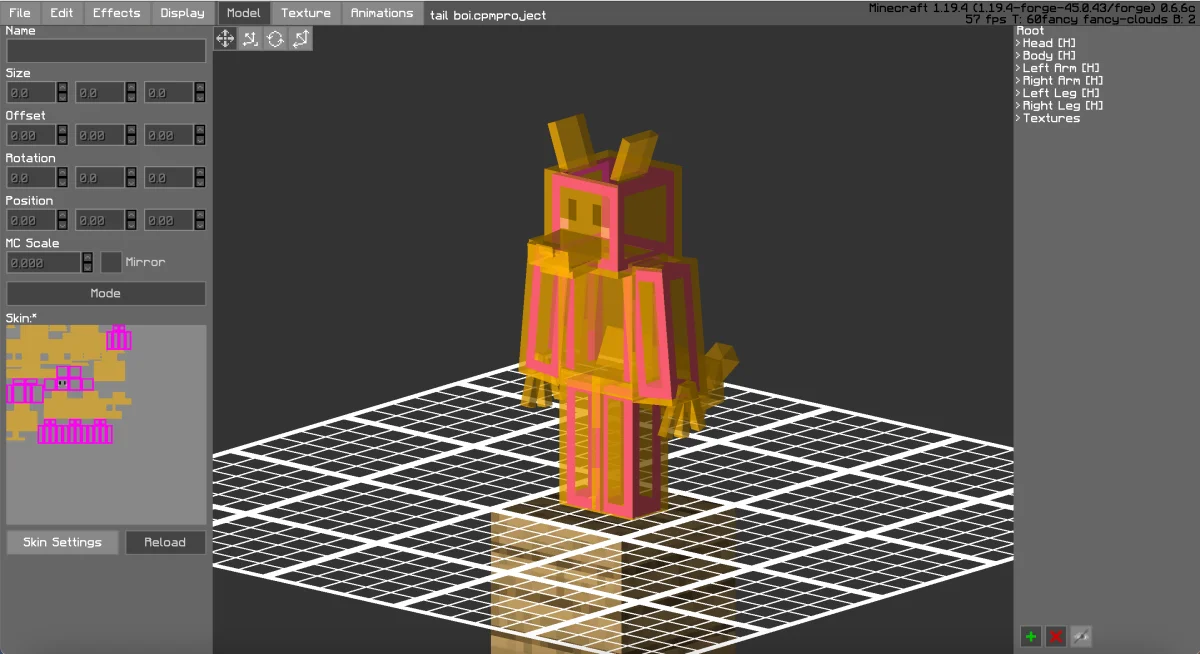The height and width of the screenshot is (654, 1200).
Task: Click the Position Z up arrow
Action: [x=200, y=215]
